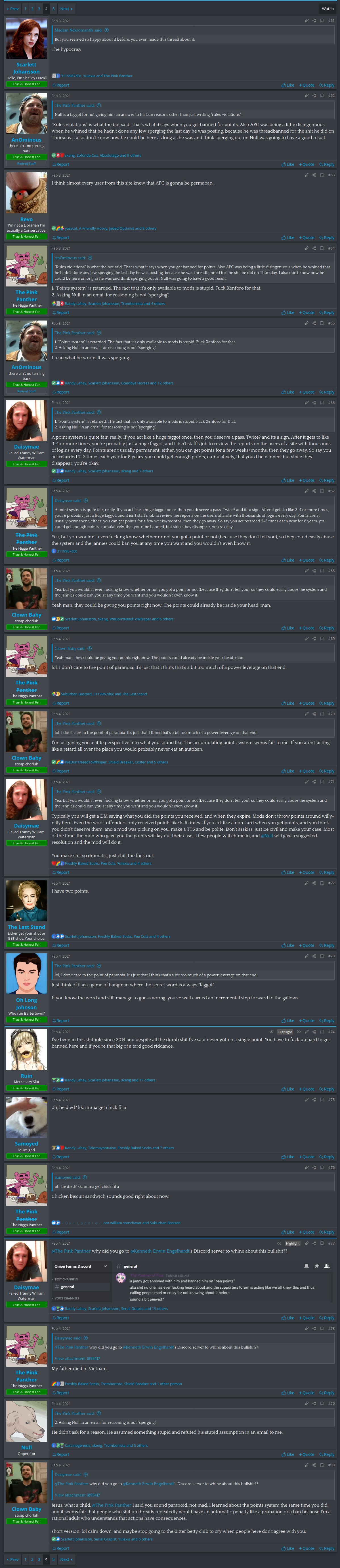Bookmark post #62 by AnOminous
This screenshot has height=1568, width=340.
(322, 96)
